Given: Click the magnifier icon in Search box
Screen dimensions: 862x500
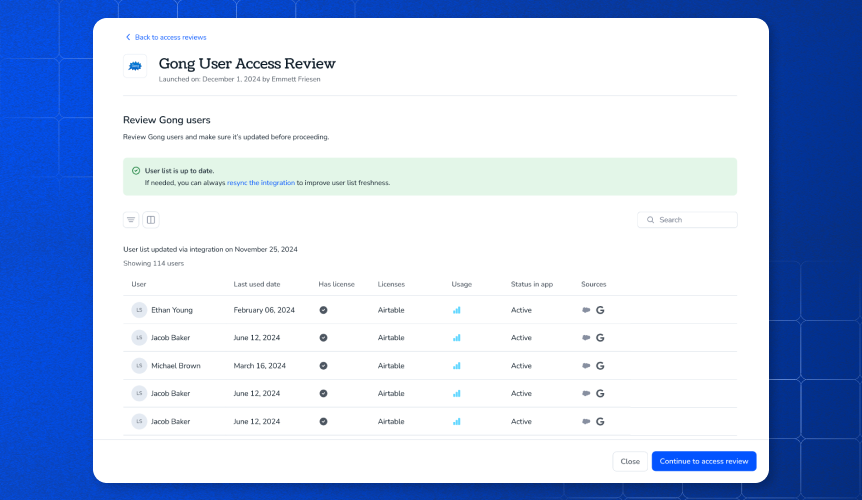Looking at the screenshot, I should 650,220.
